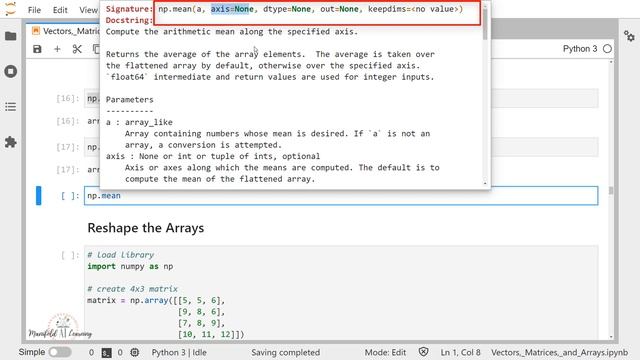Click the blue active cell collapser bar
Viewport: 640px width, 360px height.
(x=38, y=196)
